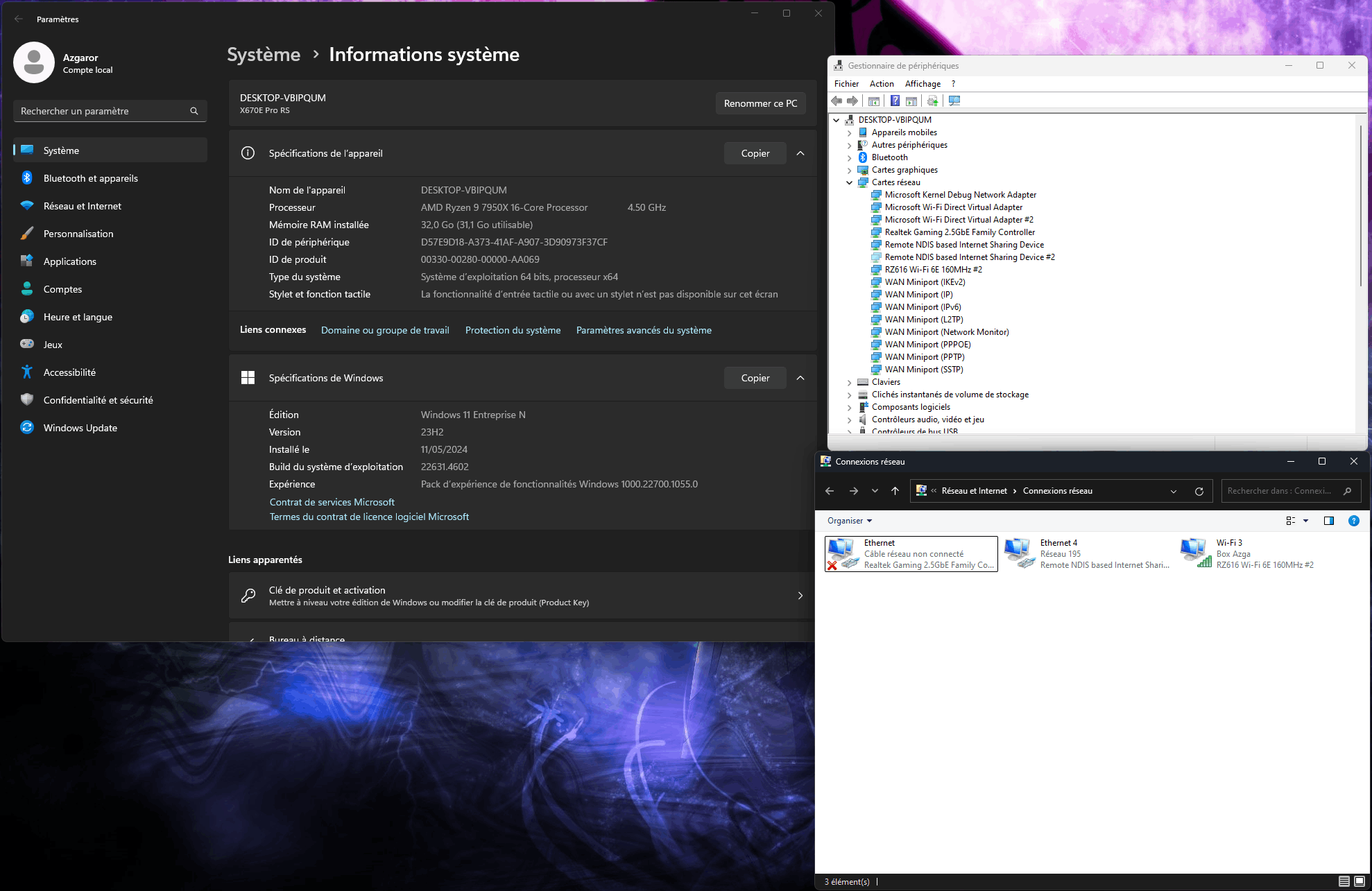
Task: Toggle the action pane icon in Device Manager toolbar
Action: point(911,101)
